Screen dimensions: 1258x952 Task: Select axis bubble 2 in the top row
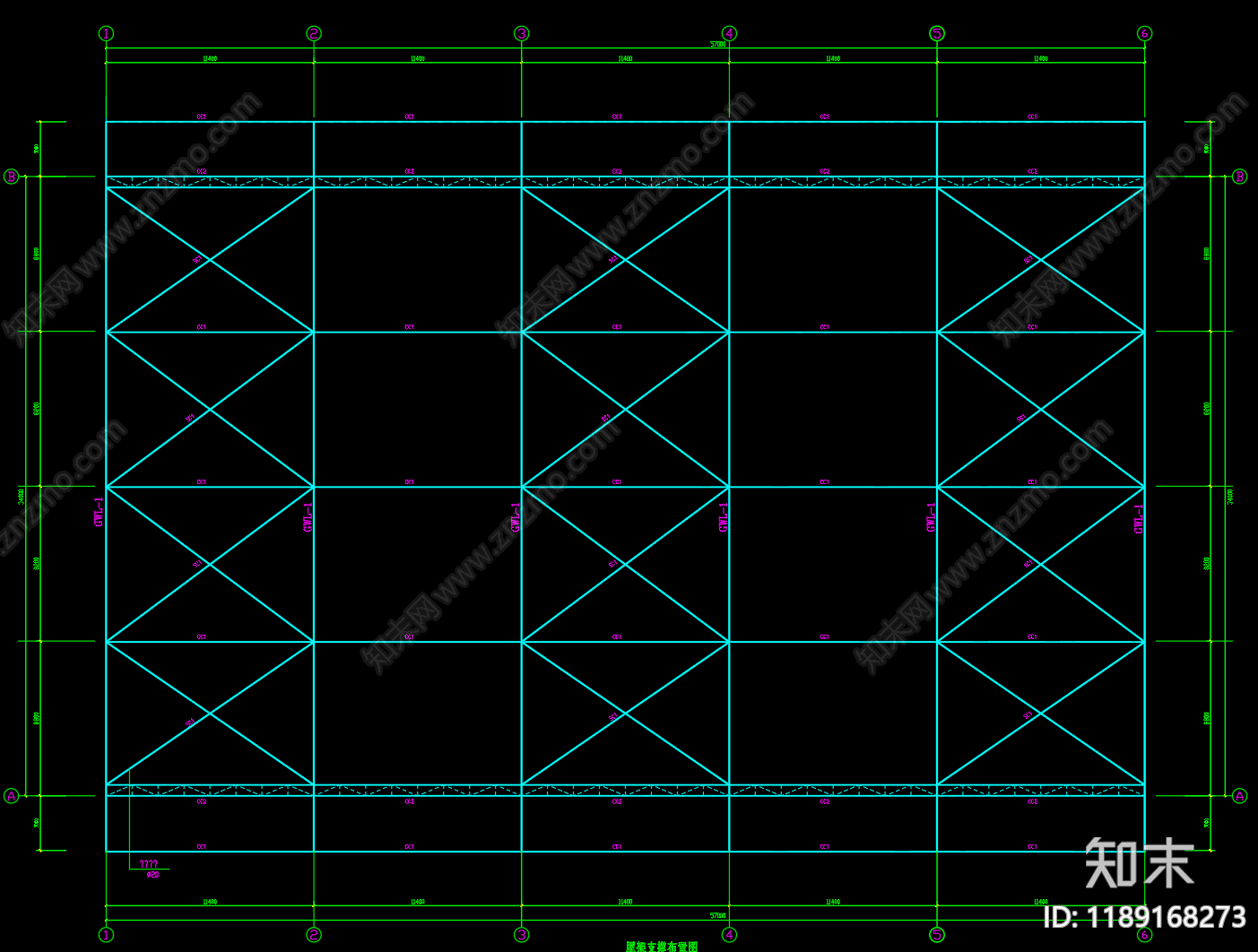(314, 34)
